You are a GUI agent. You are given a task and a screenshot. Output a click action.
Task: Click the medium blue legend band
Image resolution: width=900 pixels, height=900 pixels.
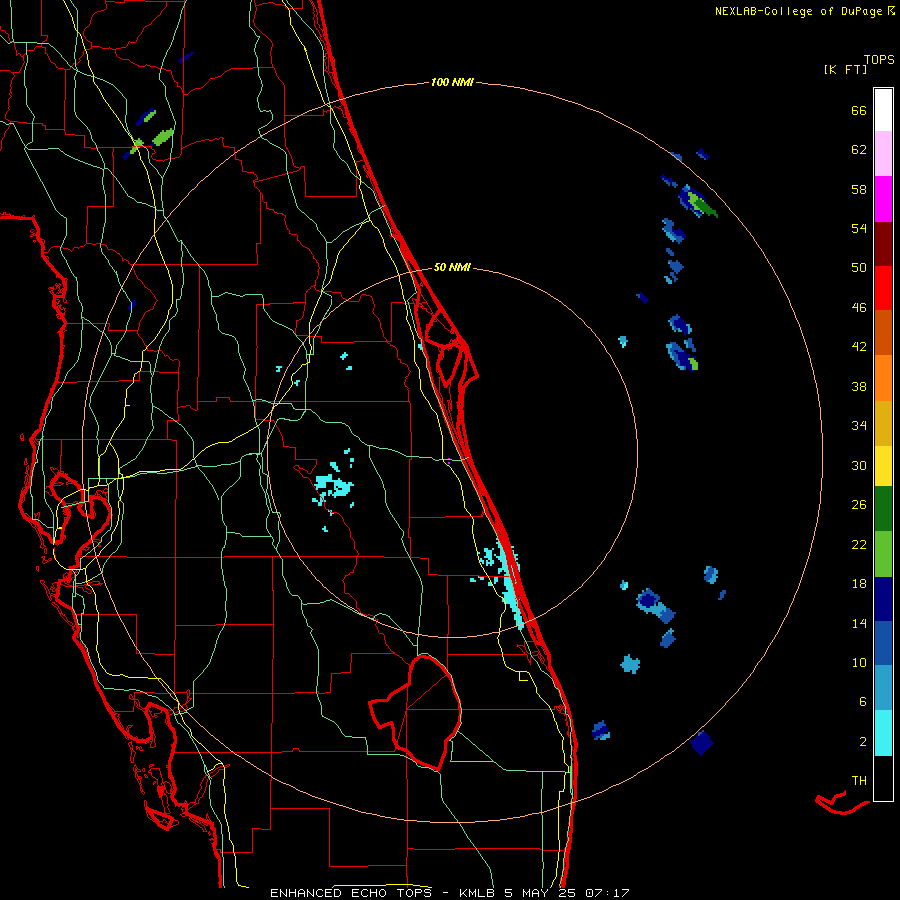[883, 643]
